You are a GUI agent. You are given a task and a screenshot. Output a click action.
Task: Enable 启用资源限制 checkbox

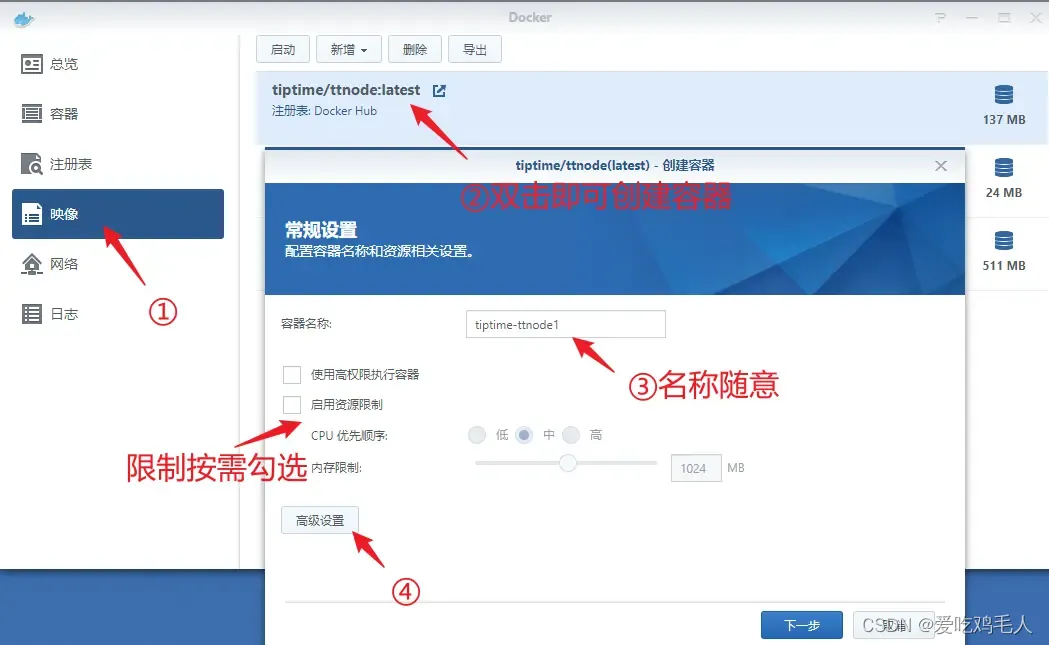(292, 405)
